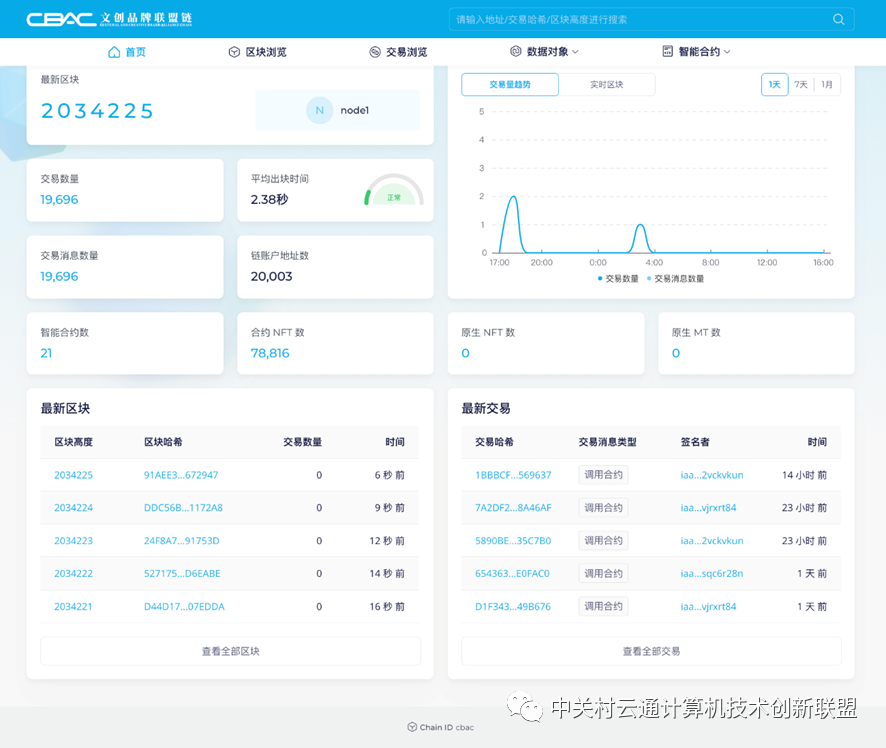Open transaction hash 5890BE...35C7B0
This screenshot has width=886, height=748.
click(x=513, y=541)
